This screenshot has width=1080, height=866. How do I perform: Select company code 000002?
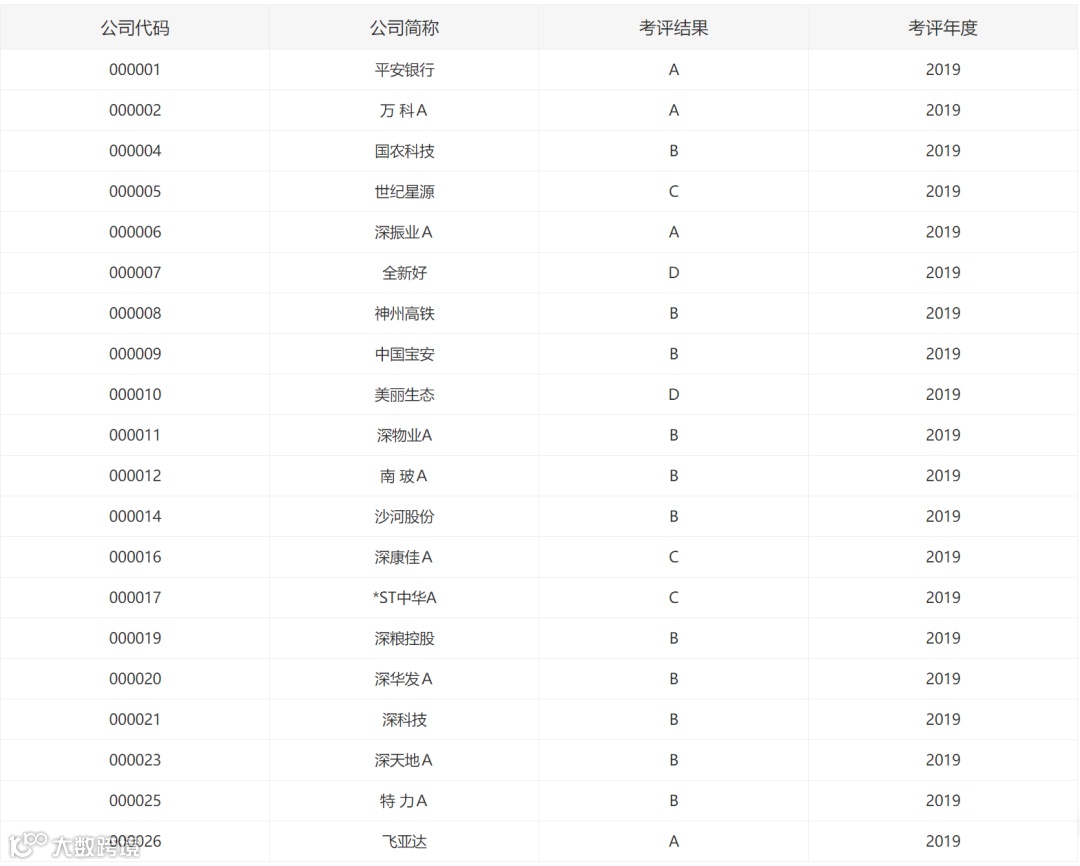135,110
